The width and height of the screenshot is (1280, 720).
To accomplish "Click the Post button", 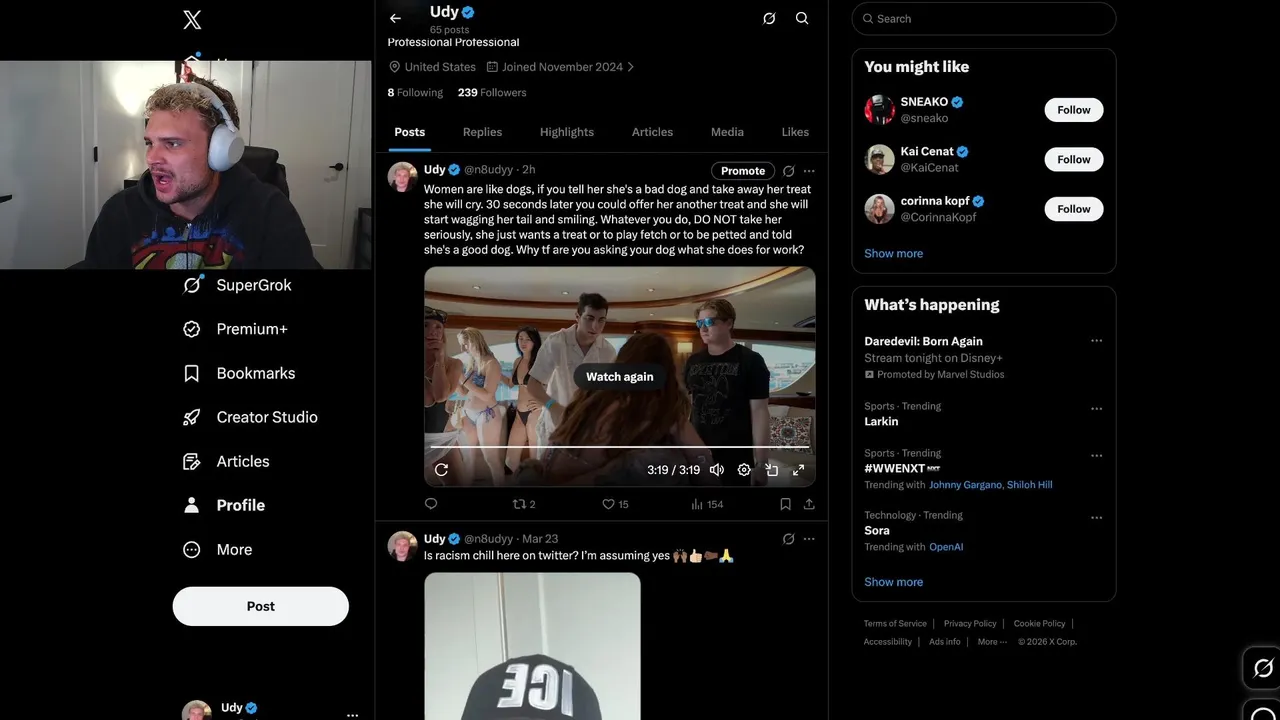I will click(x=261, y=606).
